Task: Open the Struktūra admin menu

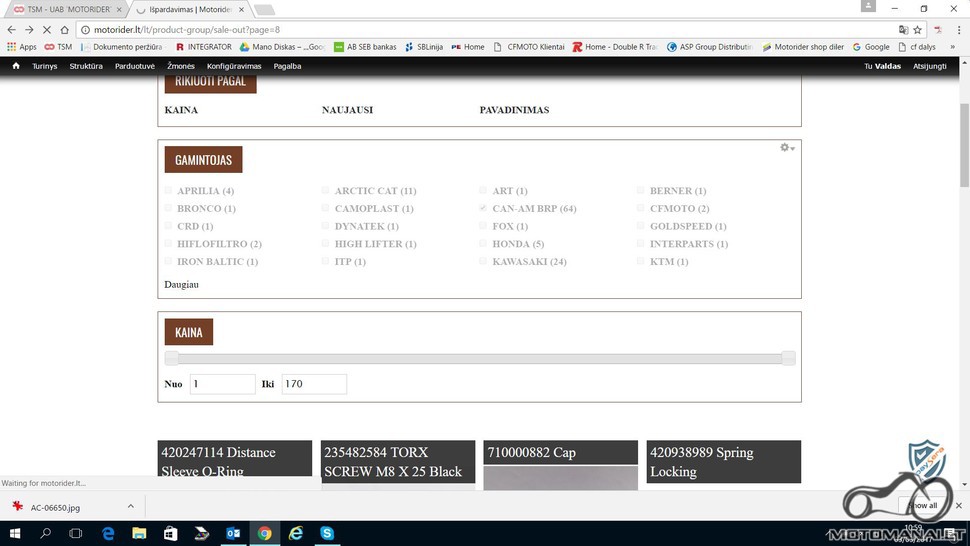Action: [x=86, y=66]
